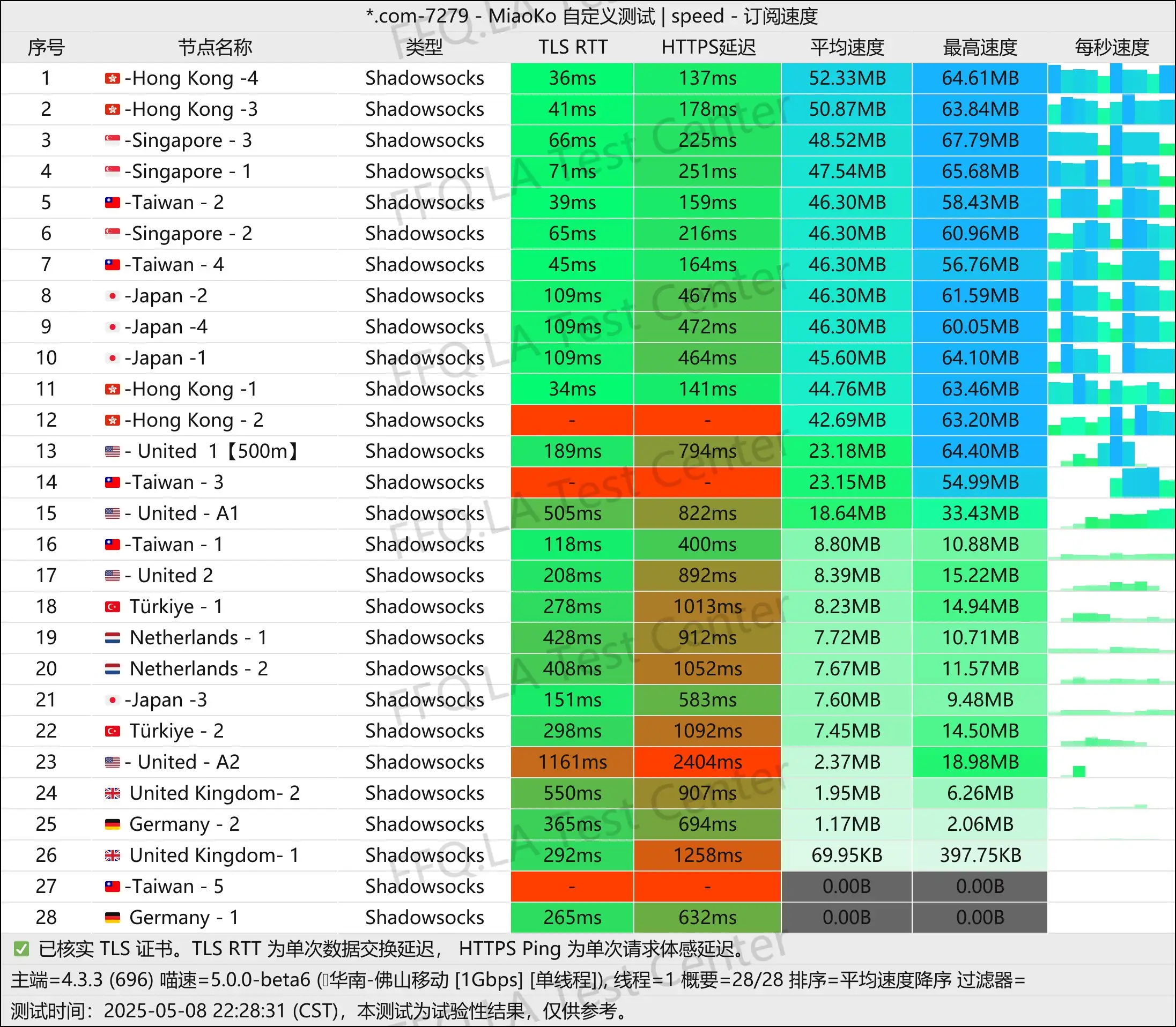Viewport: 1176px width, 1027px height.
Task: Click the HTTPS延迟 column header
Action: (x=708, y=47)
